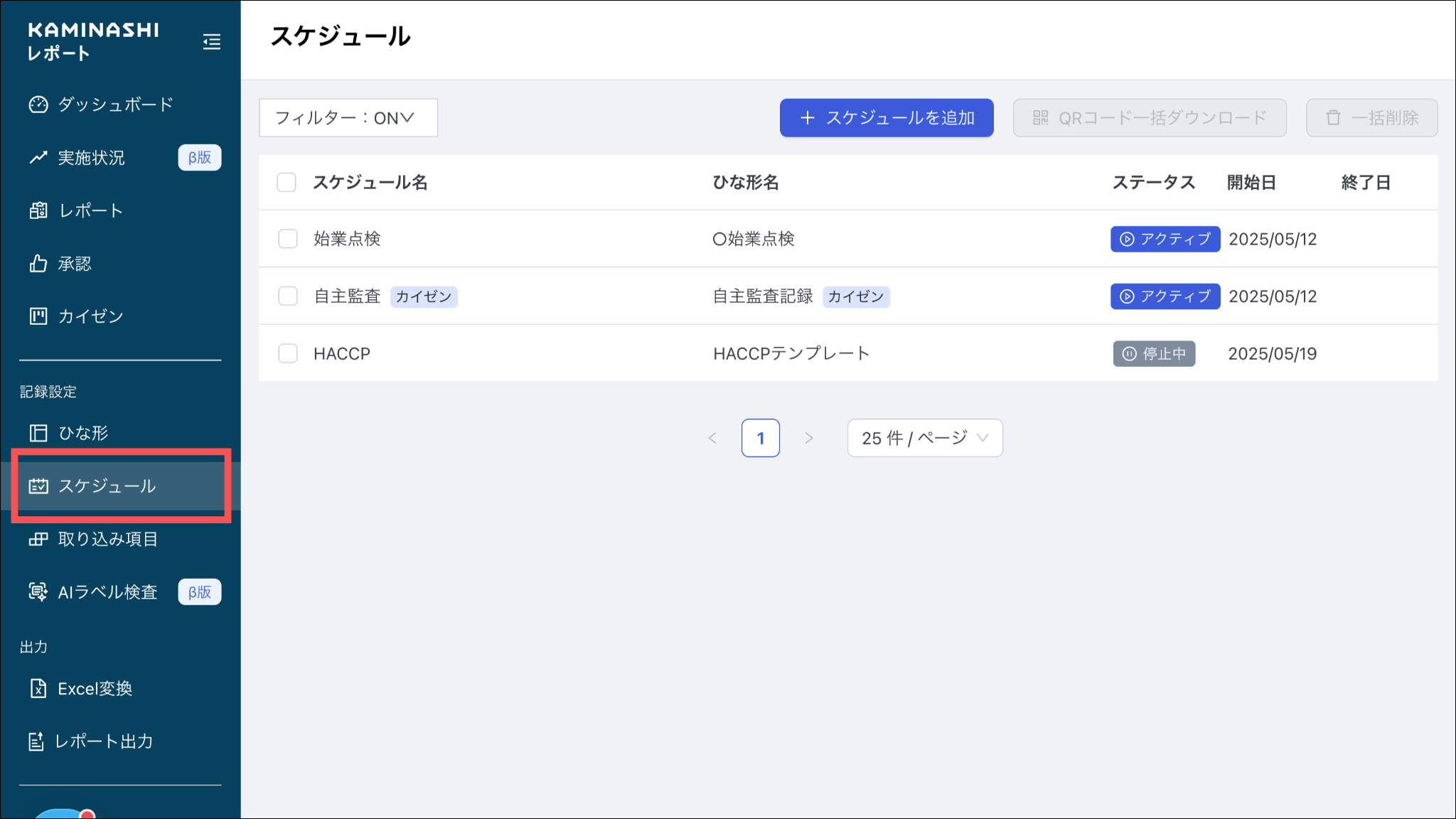The height and width of the screenshot is (819, 1456).
Task: Select 取り込み項目 in the sidebar
Action: tap(107, 539)
